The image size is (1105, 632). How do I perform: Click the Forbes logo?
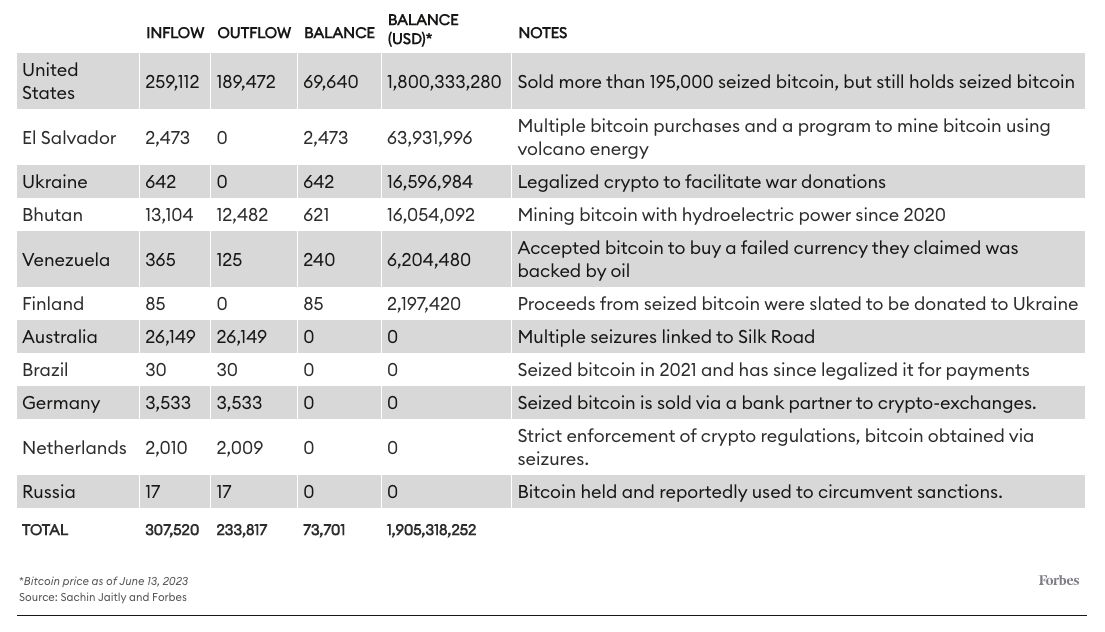click(1058, 581)
